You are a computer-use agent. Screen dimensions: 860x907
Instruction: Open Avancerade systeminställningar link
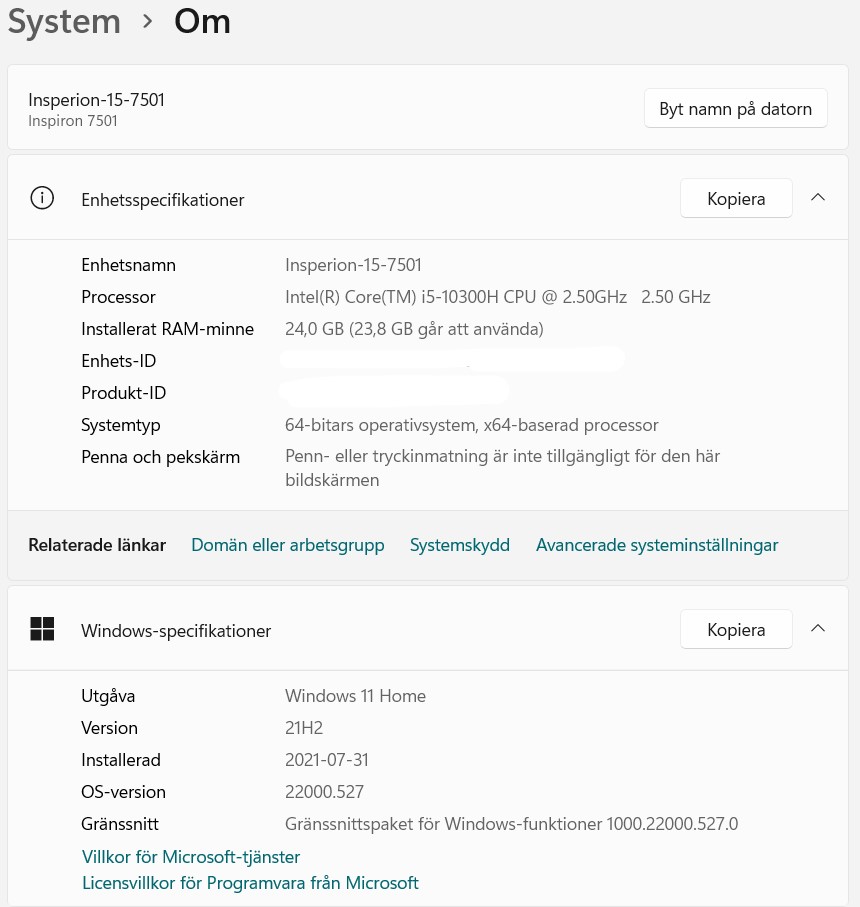[657, 545]
